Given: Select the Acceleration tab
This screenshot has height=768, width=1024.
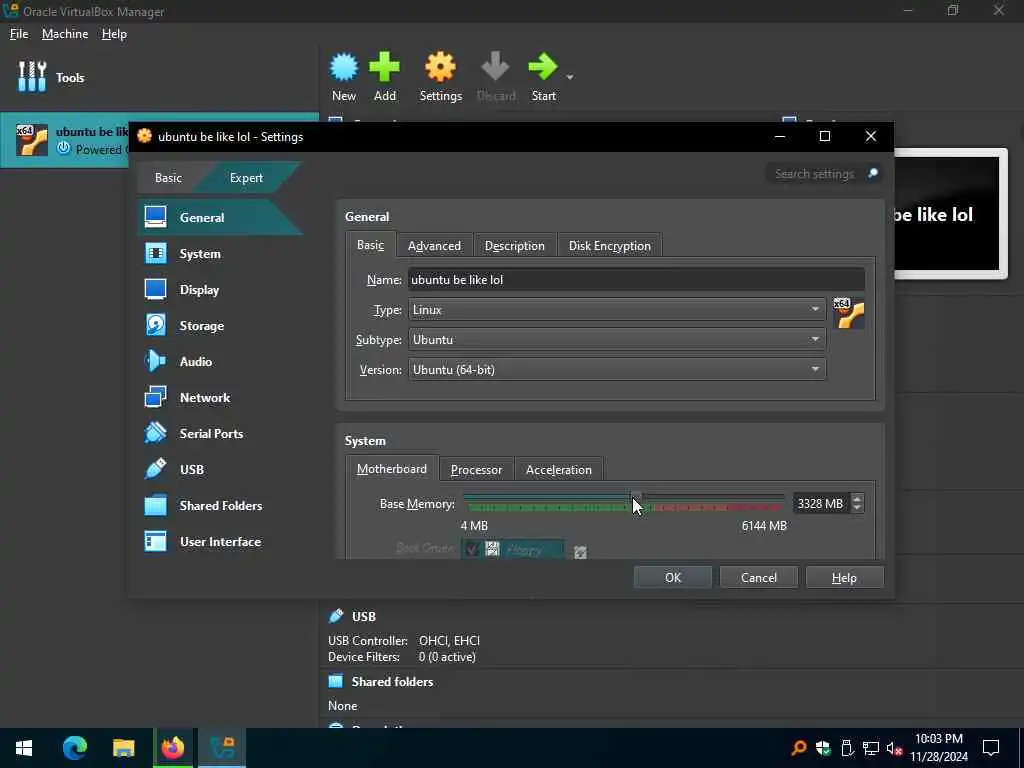Looking at the screenshot, I should pos(558,470).
